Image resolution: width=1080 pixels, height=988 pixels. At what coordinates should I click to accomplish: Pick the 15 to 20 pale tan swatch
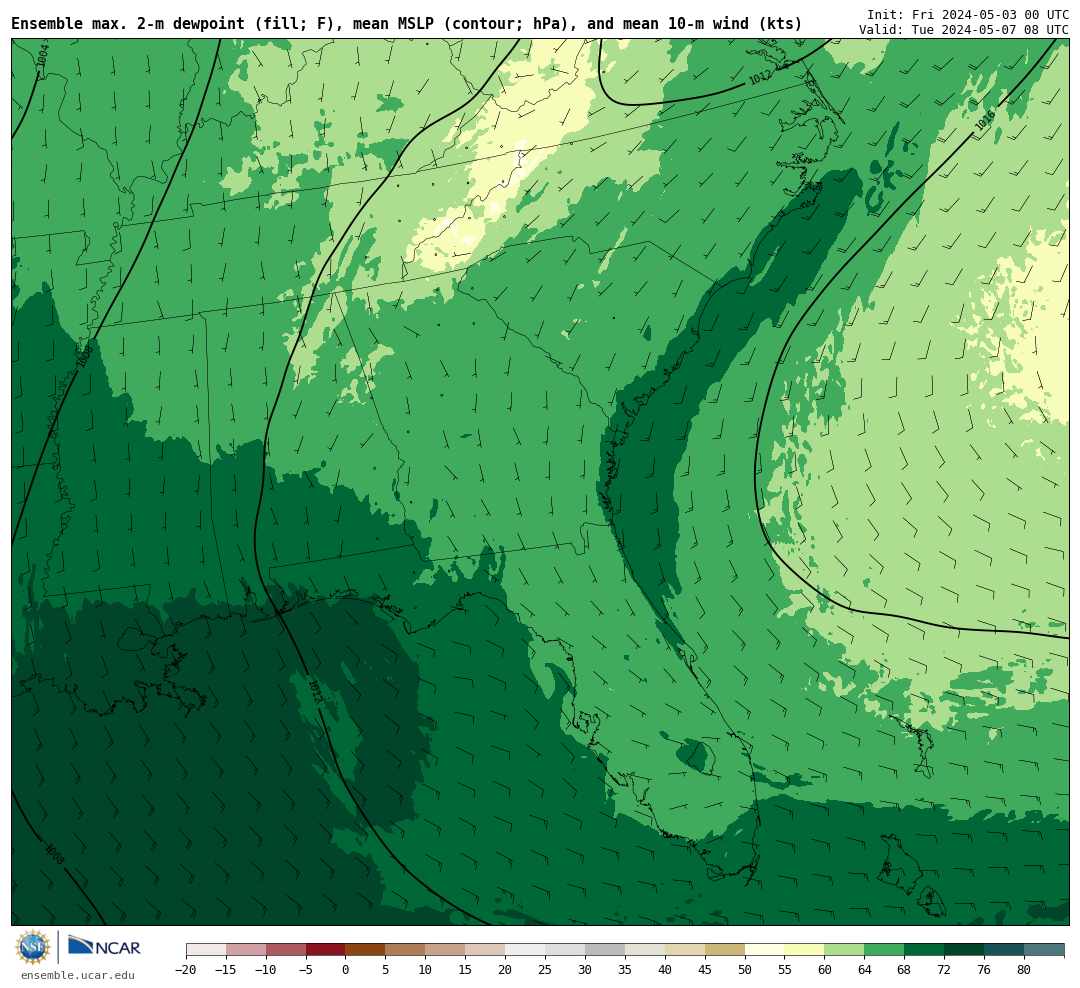pyautogui.click(x=486, y=950)
